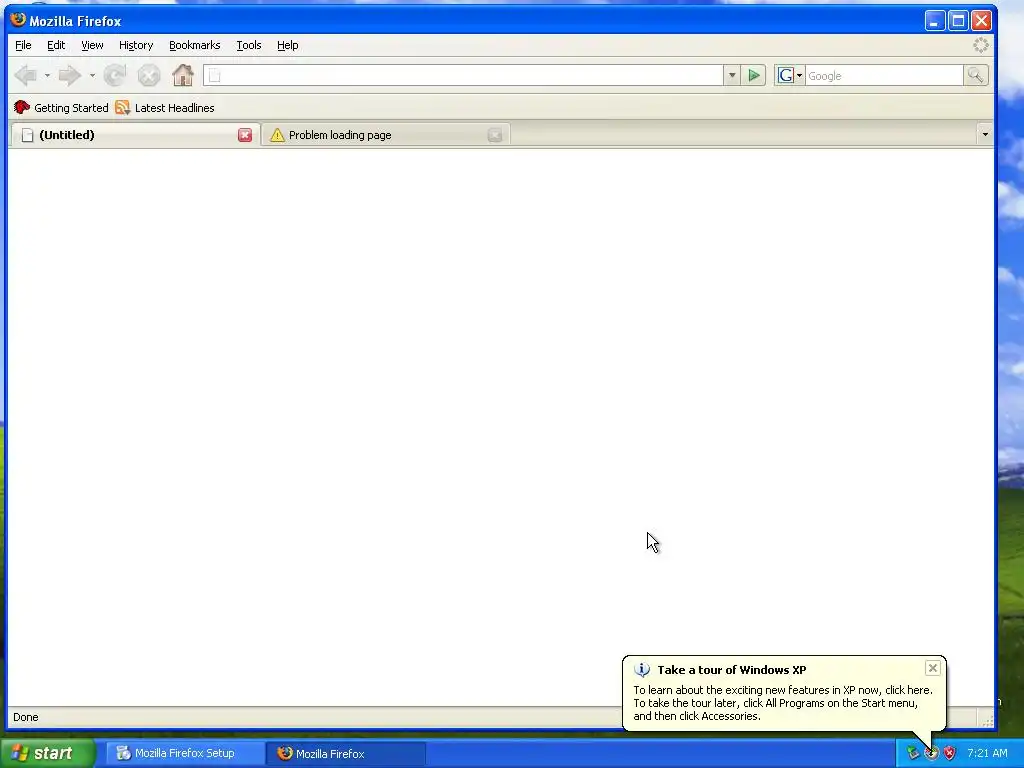Viewport: 1024px width, 768px height.
Task: Click the Forward navigation arrow
Action: coord(69,76)
